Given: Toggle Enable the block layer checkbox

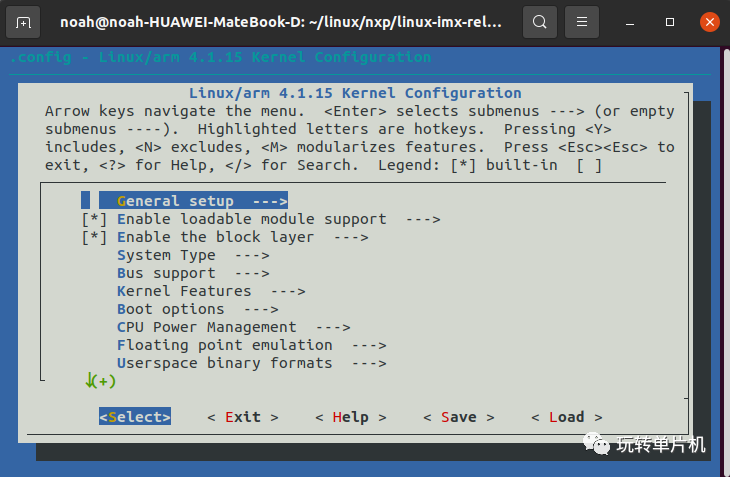Looking at the screenshot, I should (x=95, y=237).
